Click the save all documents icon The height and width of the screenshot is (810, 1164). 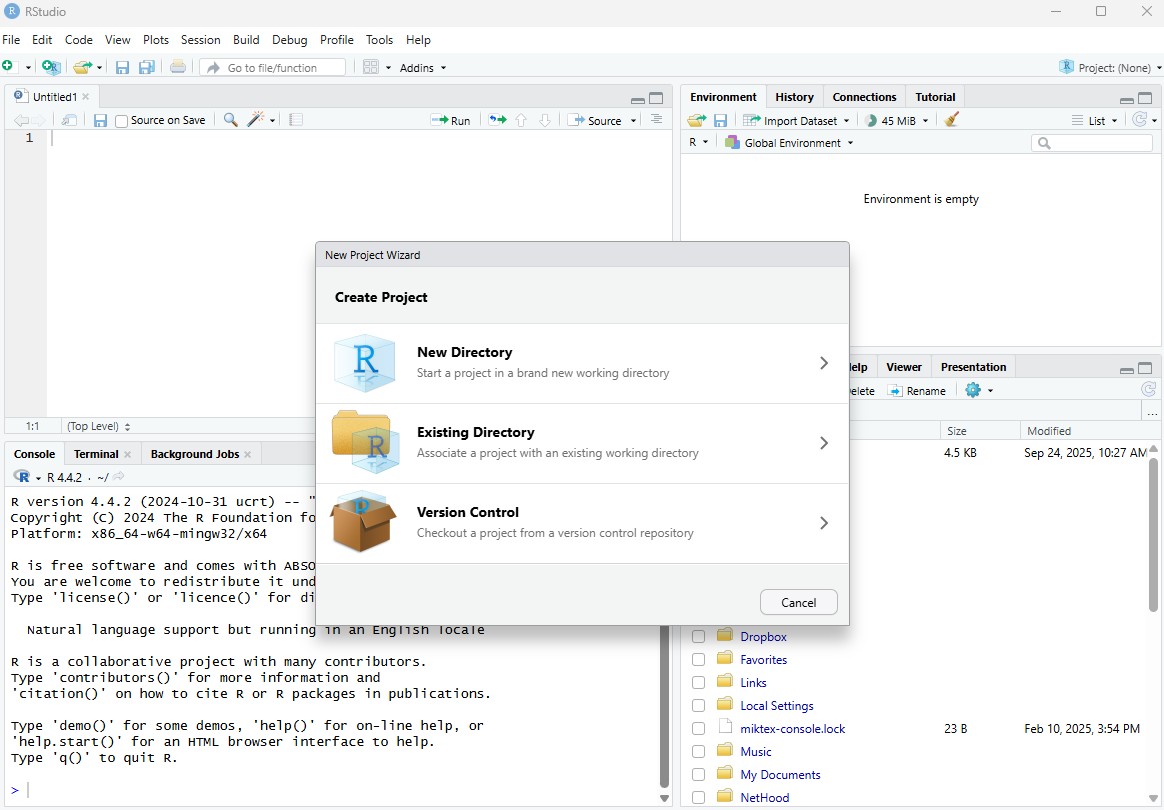(x=147, y=67)
